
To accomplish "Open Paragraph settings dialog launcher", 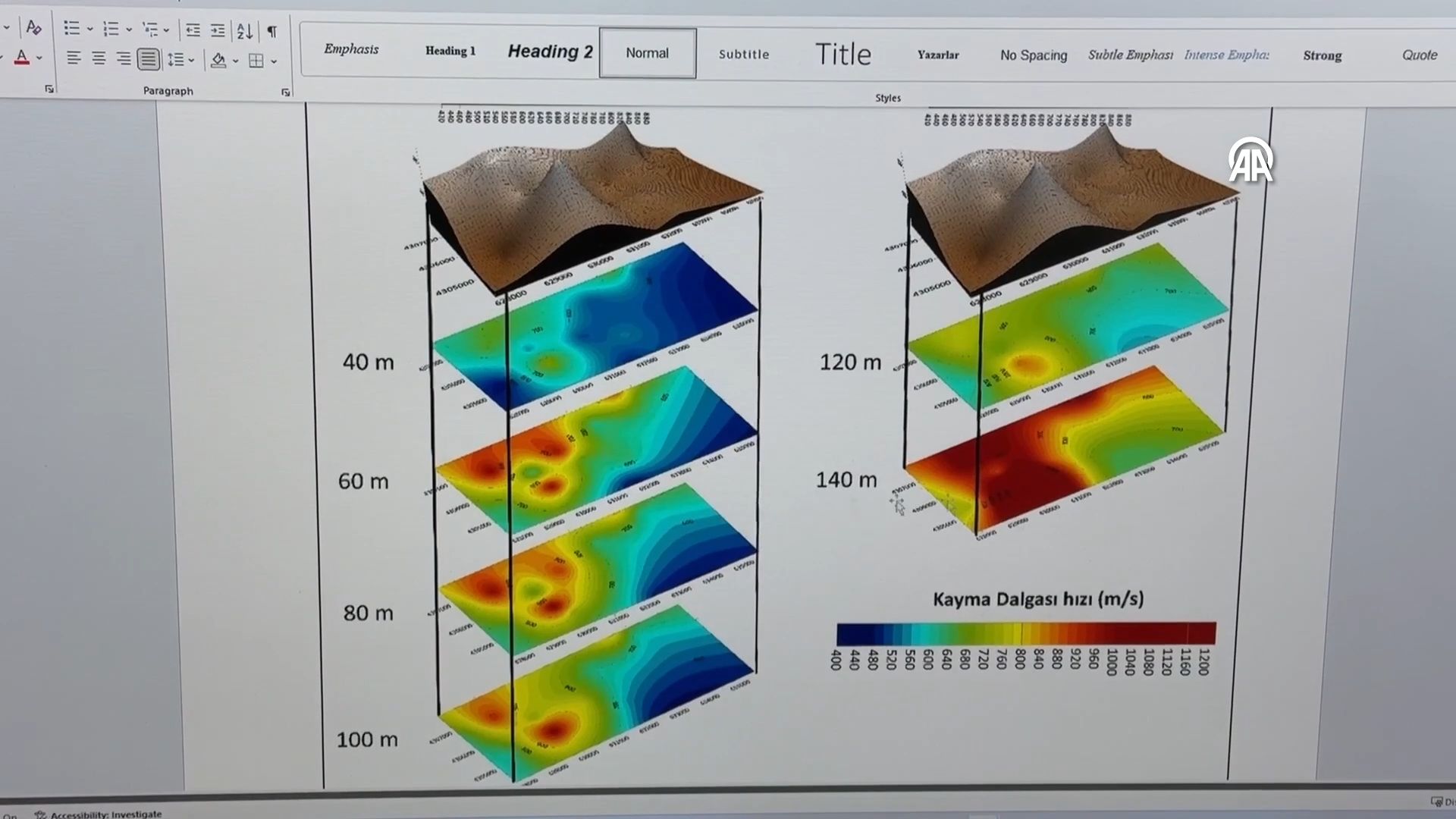I will tap(285, 92).
